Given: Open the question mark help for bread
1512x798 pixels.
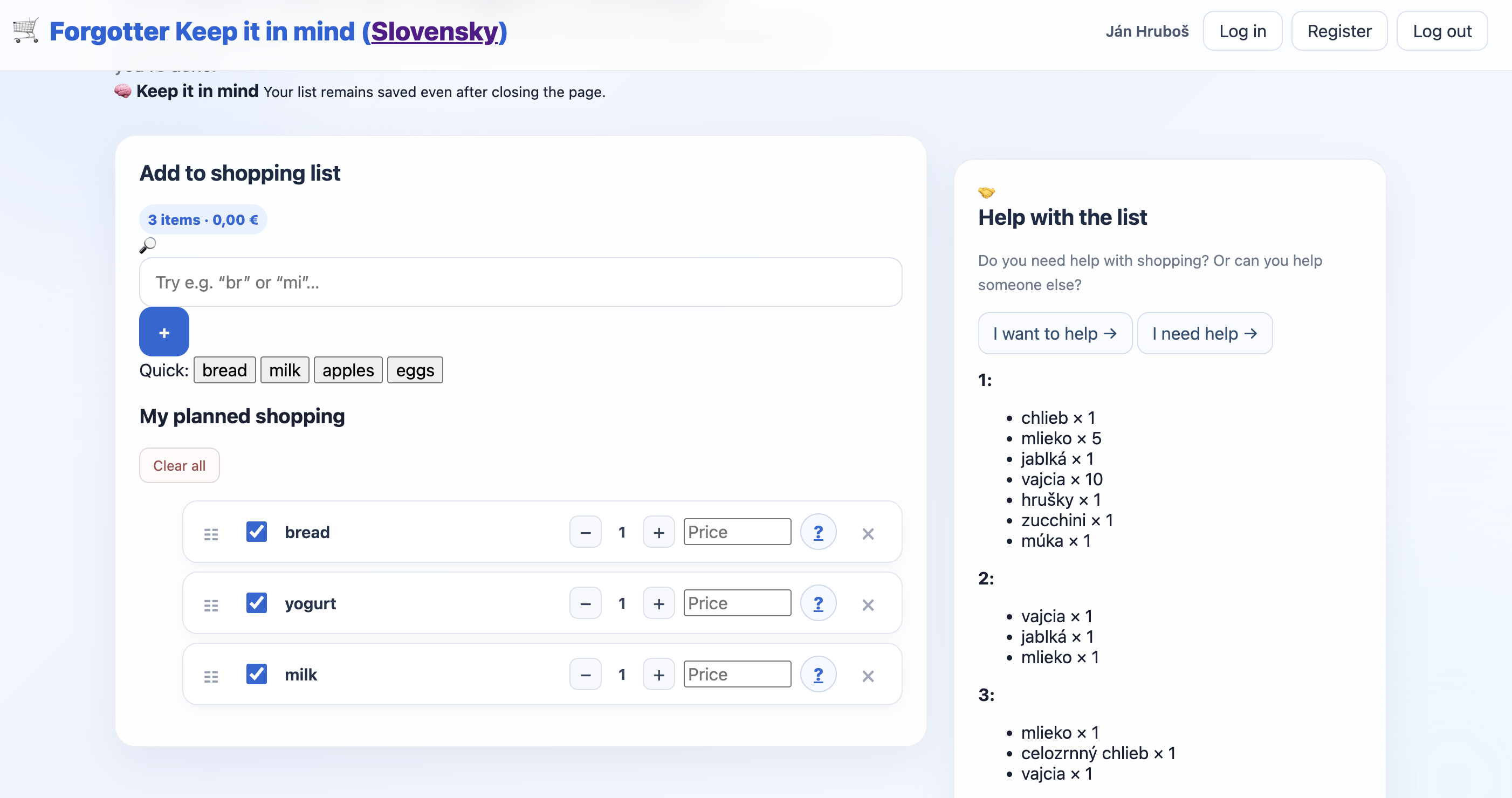Looking at the screenshot, I should tap(818, 532).
